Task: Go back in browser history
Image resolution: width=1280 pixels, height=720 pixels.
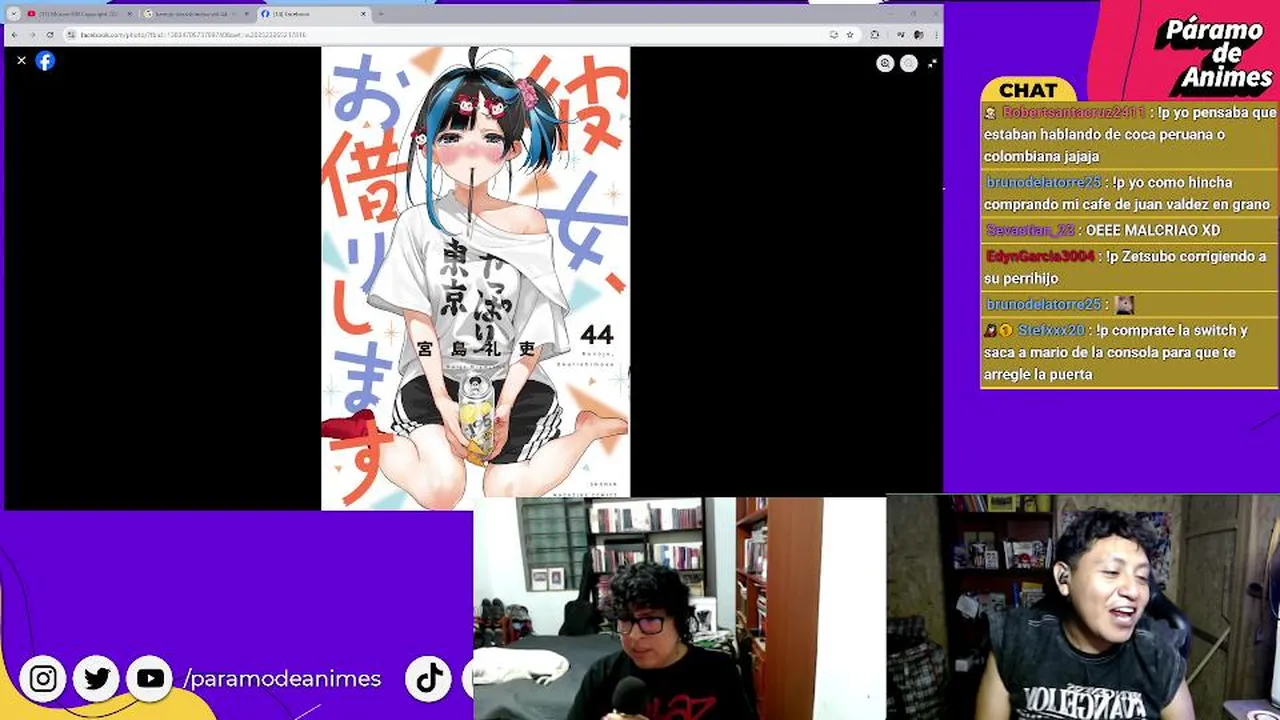Action: click(15, 35)
